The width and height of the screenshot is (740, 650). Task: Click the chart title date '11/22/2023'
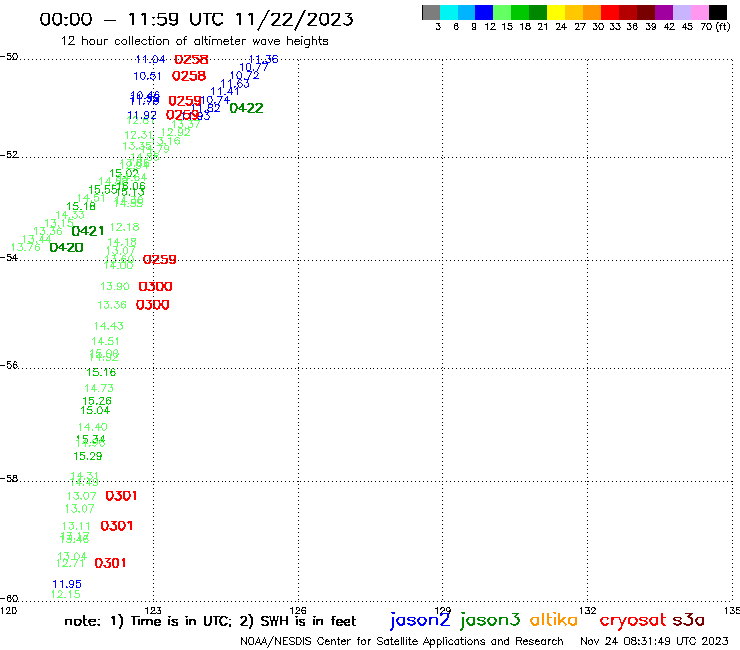pyautogui.click(x=294, y=19)
